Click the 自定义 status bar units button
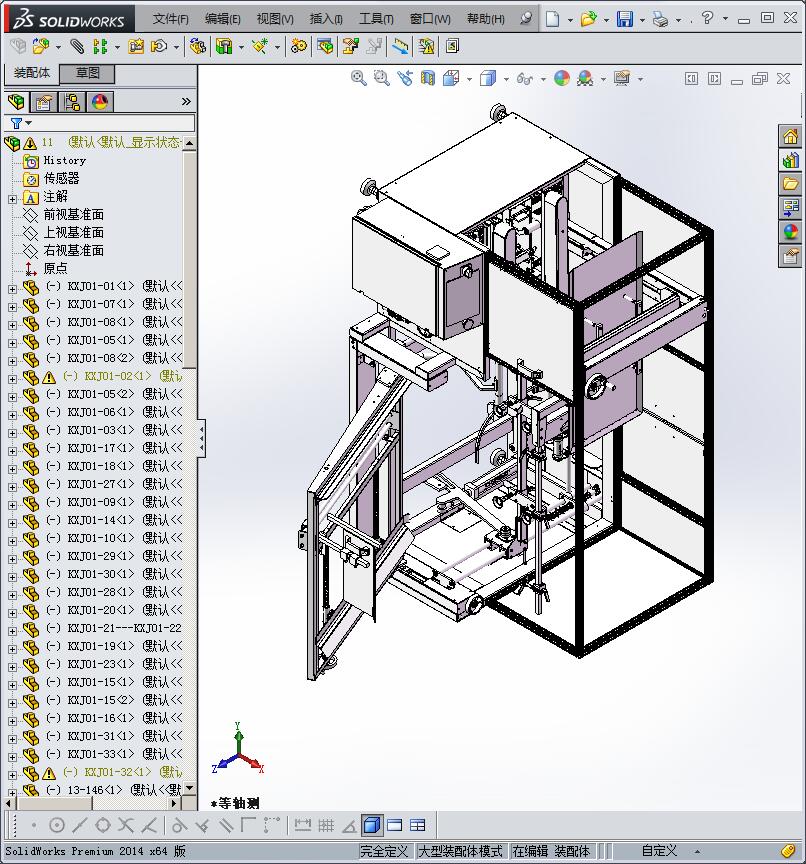The image size is (806, 864). point(659,851)
